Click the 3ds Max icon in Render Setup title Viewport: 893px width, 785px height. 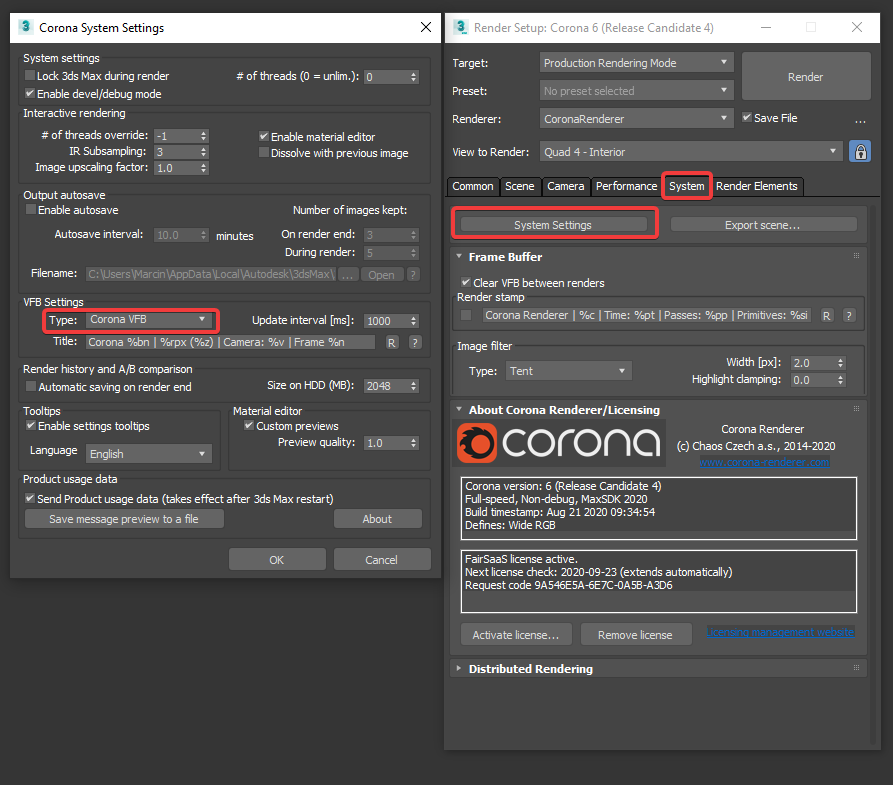click(461, 27)
